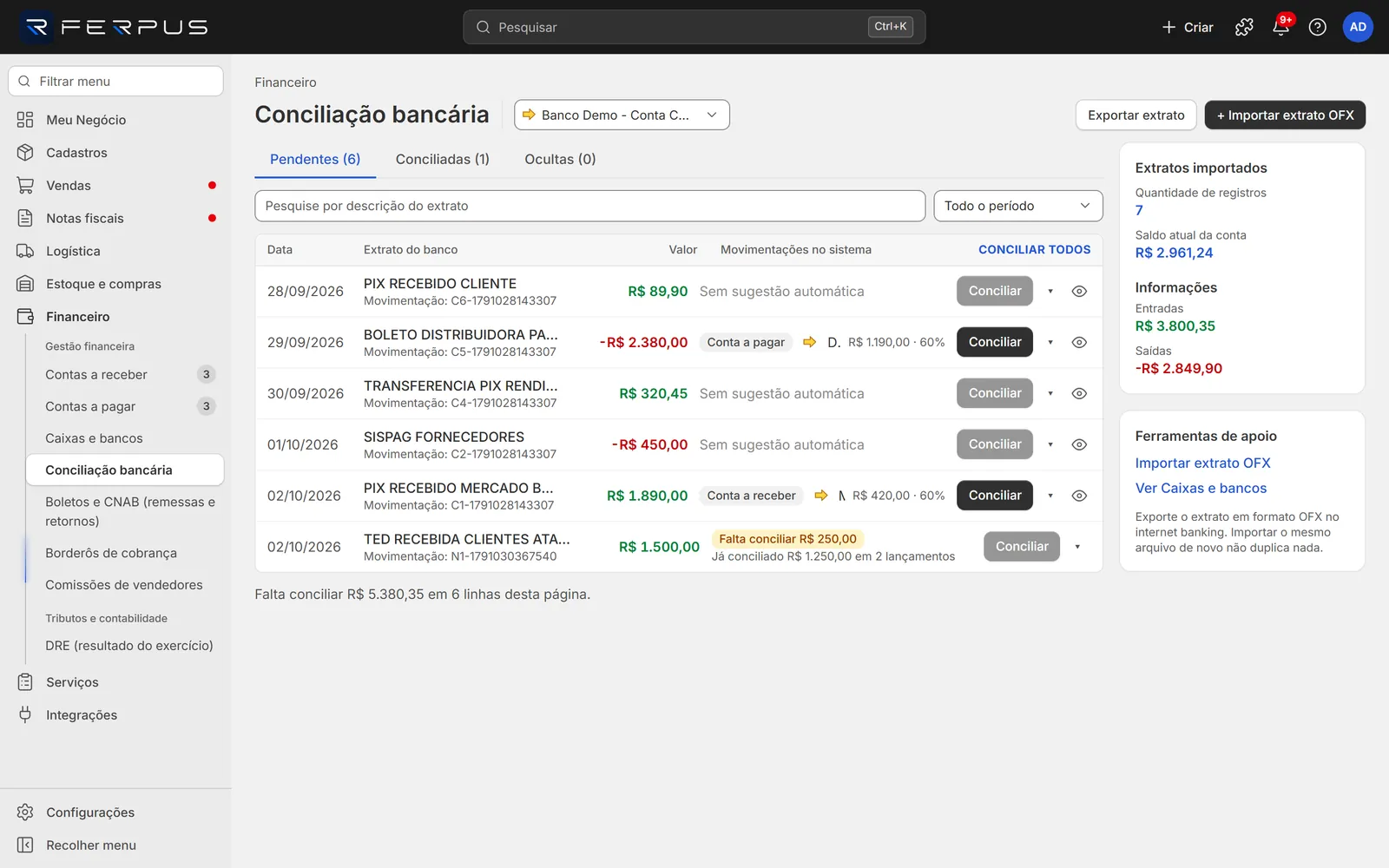Open the help question mark icon
Viewport: 1389px width, 868px height.
tap(1317, 27)
